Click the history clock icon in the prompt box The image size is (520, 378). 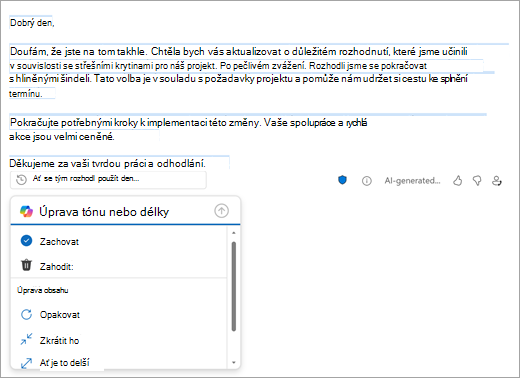tap(21, 180)
